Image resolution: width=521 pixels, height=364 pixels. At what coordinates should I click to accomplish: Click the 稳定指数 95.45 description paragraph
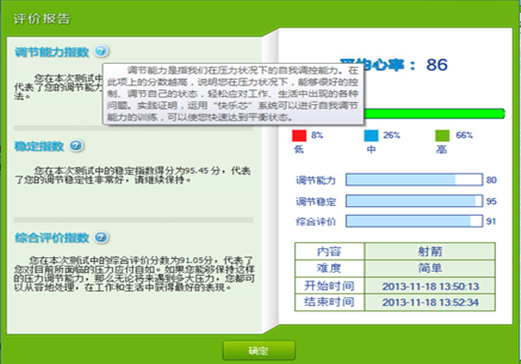(x=133, y=175)
